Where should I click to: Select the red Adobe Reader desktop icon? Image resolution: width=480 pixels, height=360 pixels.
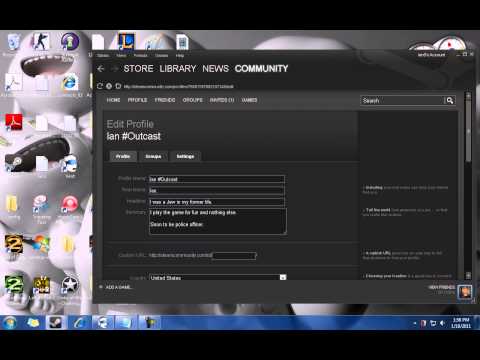click(14, 122)
